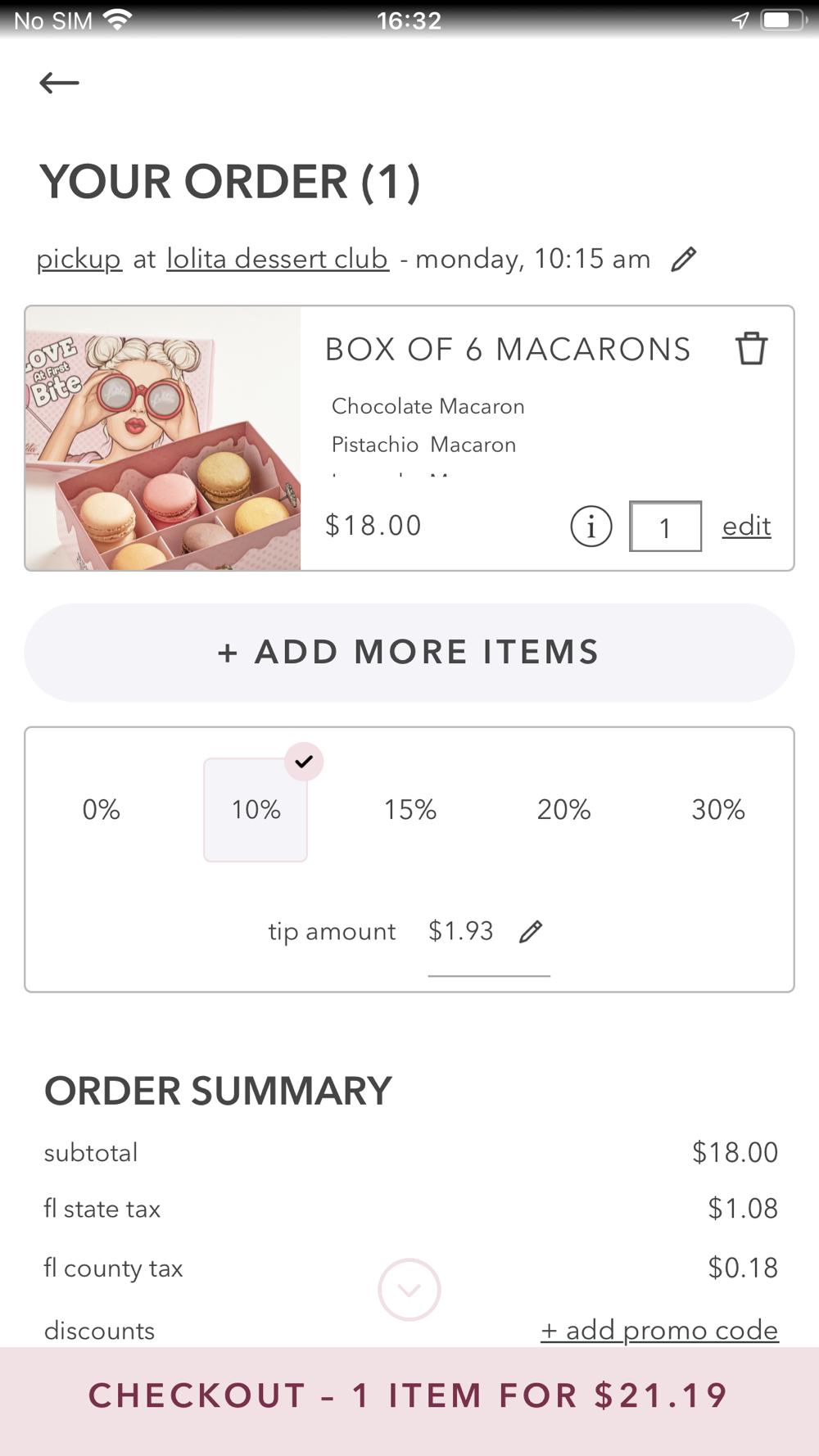Viewport: 819px width, 1456px height.
Task: Open the lolita dessert club location link
Action: pyautogui.click(x=278, y=259)
